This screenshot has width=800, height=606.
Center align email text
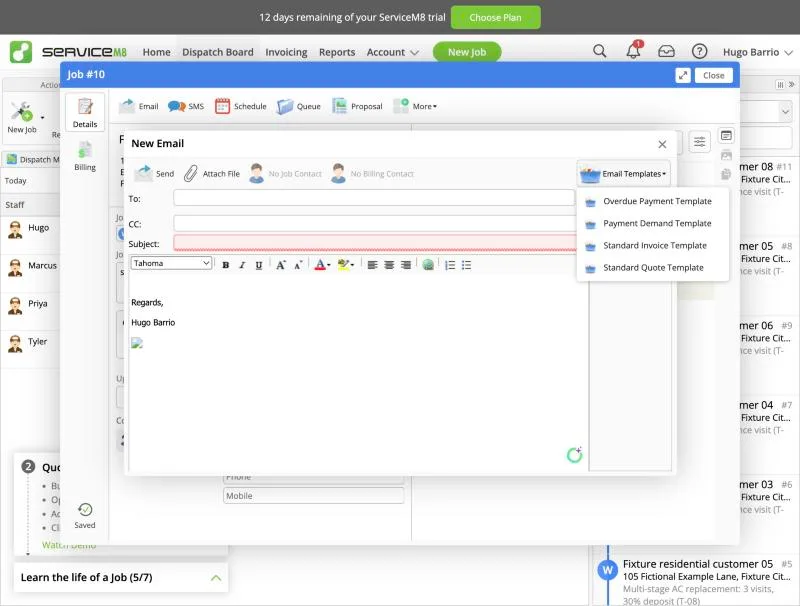tap(389, 265)
